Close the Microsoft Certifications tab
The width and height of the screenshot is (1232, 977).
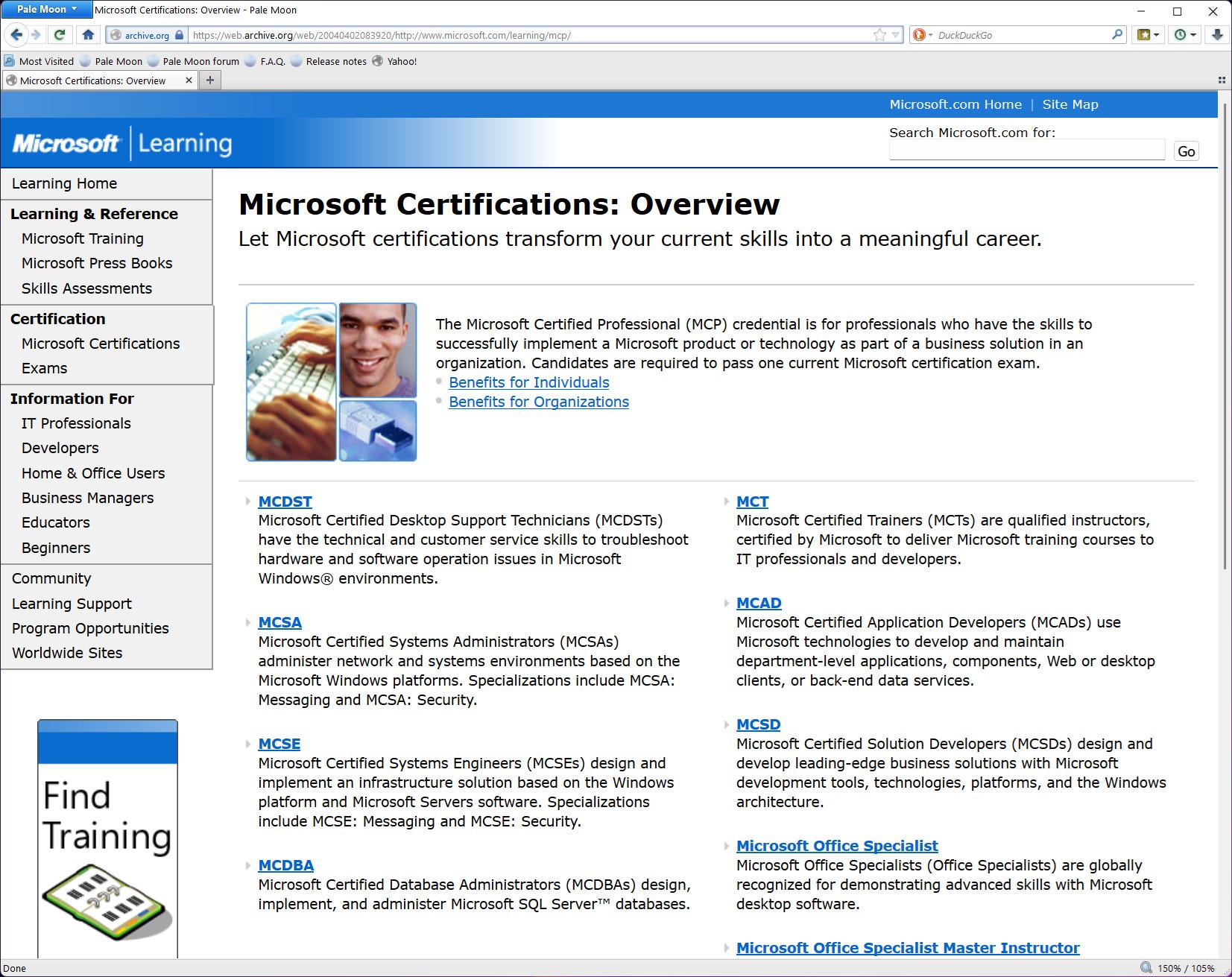pyautogui.click(x=189, y=80)
